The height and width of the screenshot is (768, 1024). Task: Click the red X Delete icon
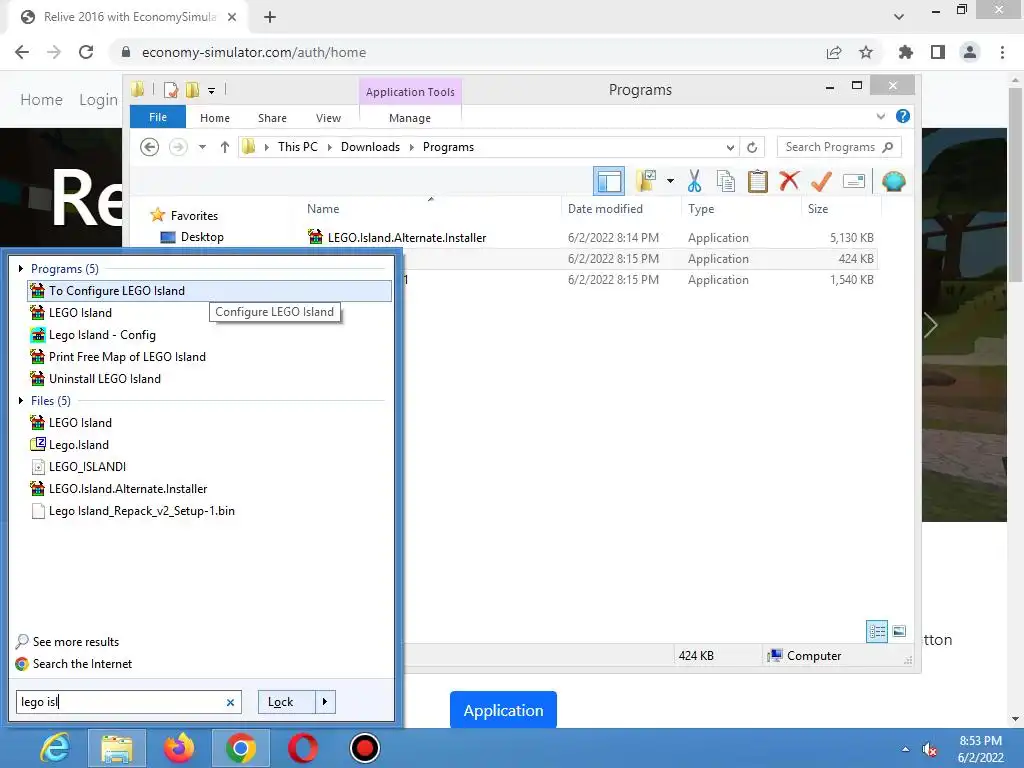click(x=789, y=180)
